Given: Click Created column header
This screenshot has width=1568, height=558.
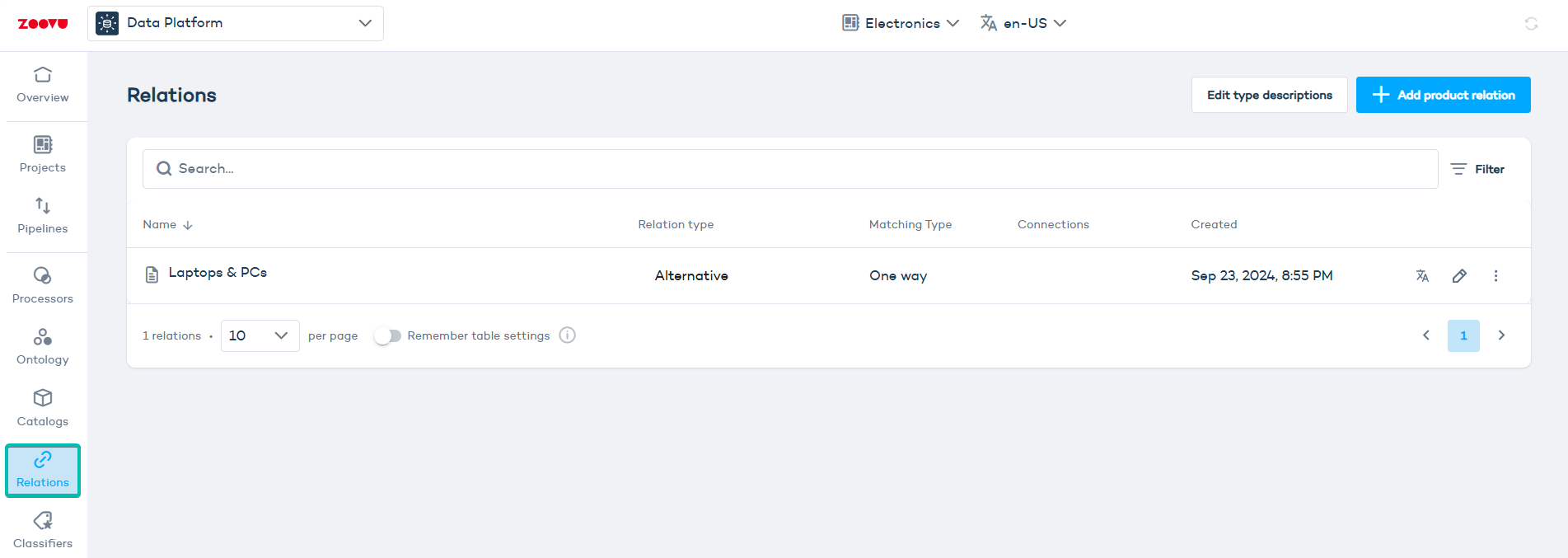Looking at the screenshot, I should [1214, 224].
